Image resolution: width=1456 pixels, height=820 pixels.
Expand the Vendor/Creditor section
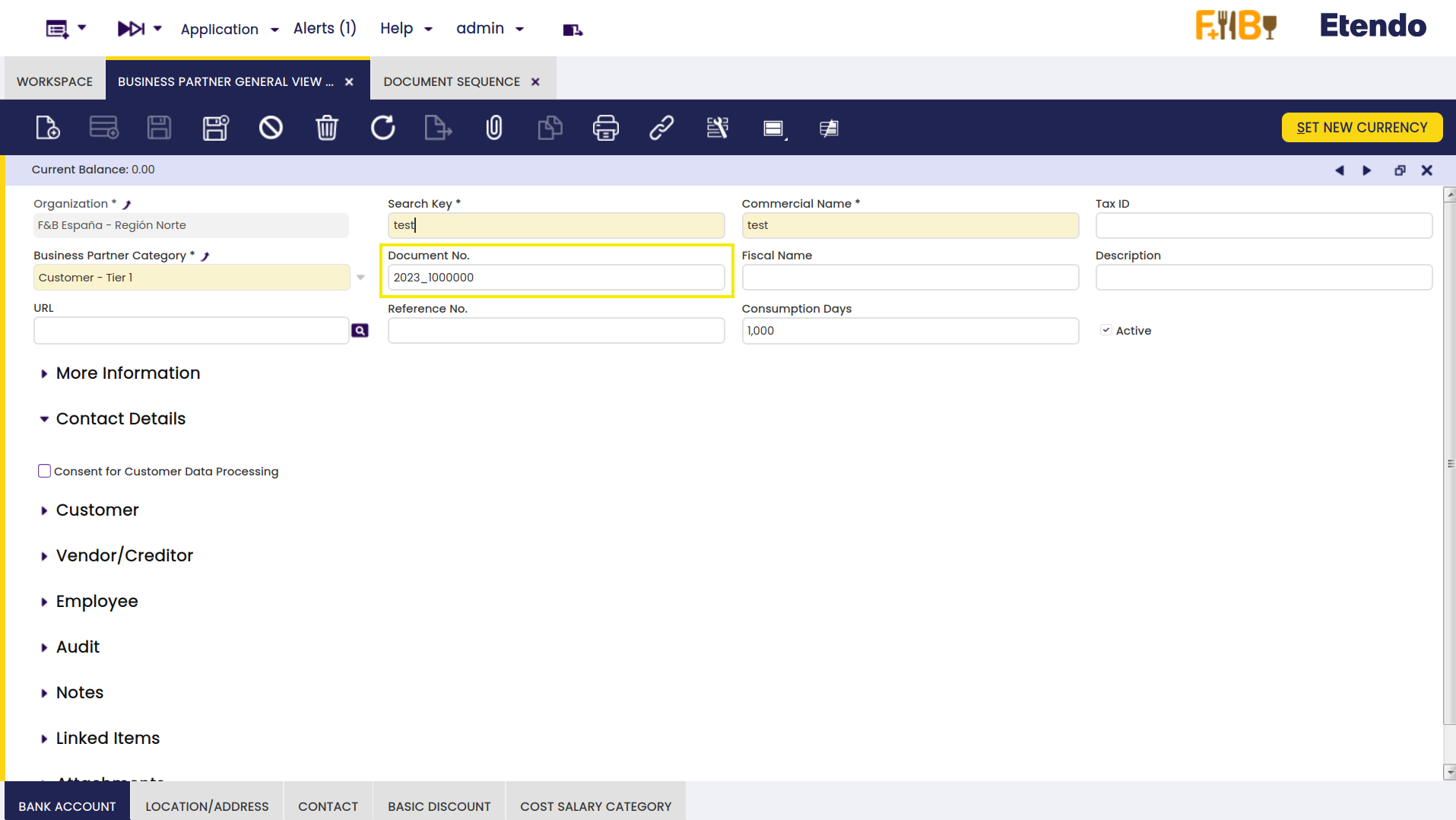point(124,556)
